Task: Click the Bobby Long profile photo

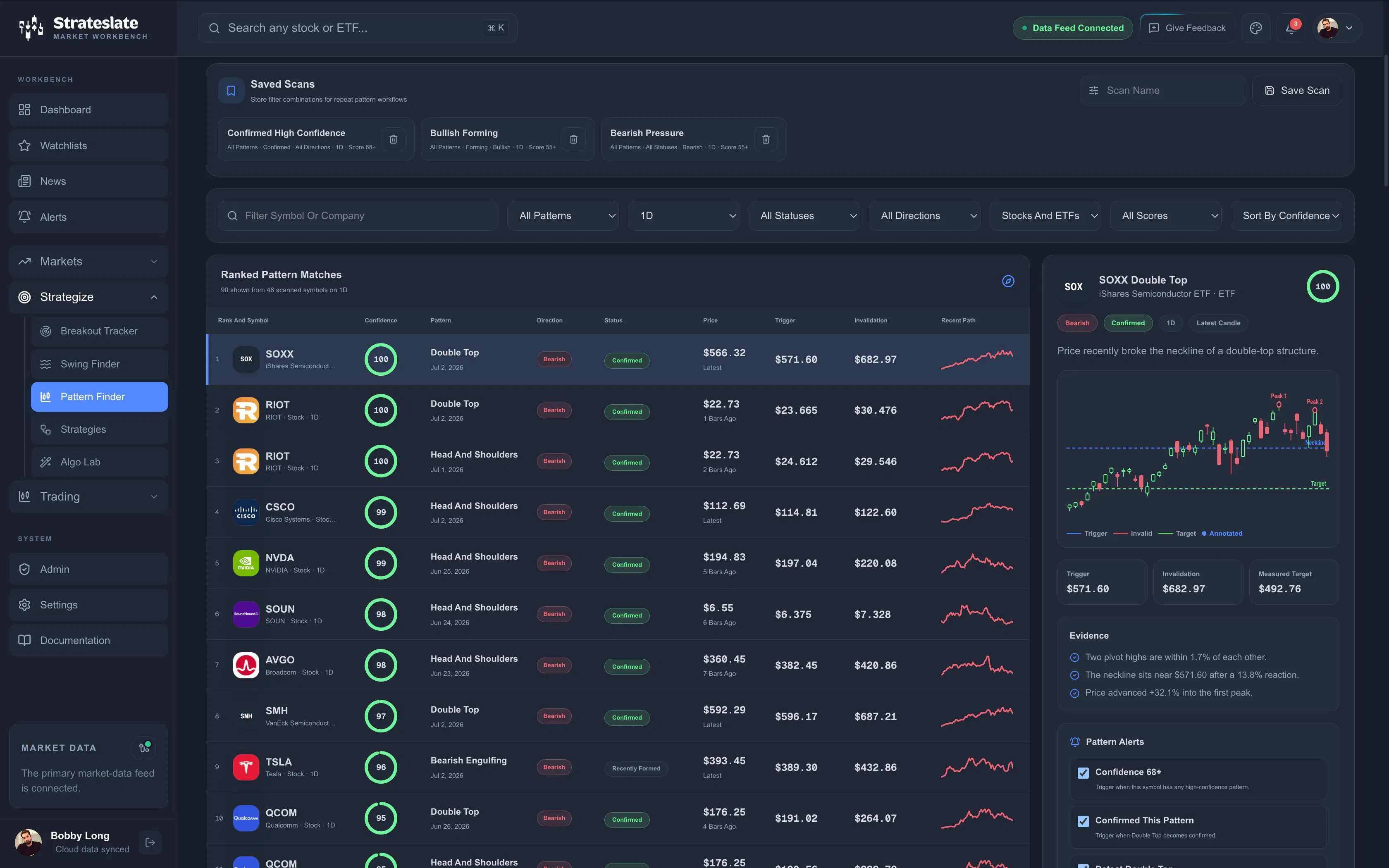Action: point(28,842)
